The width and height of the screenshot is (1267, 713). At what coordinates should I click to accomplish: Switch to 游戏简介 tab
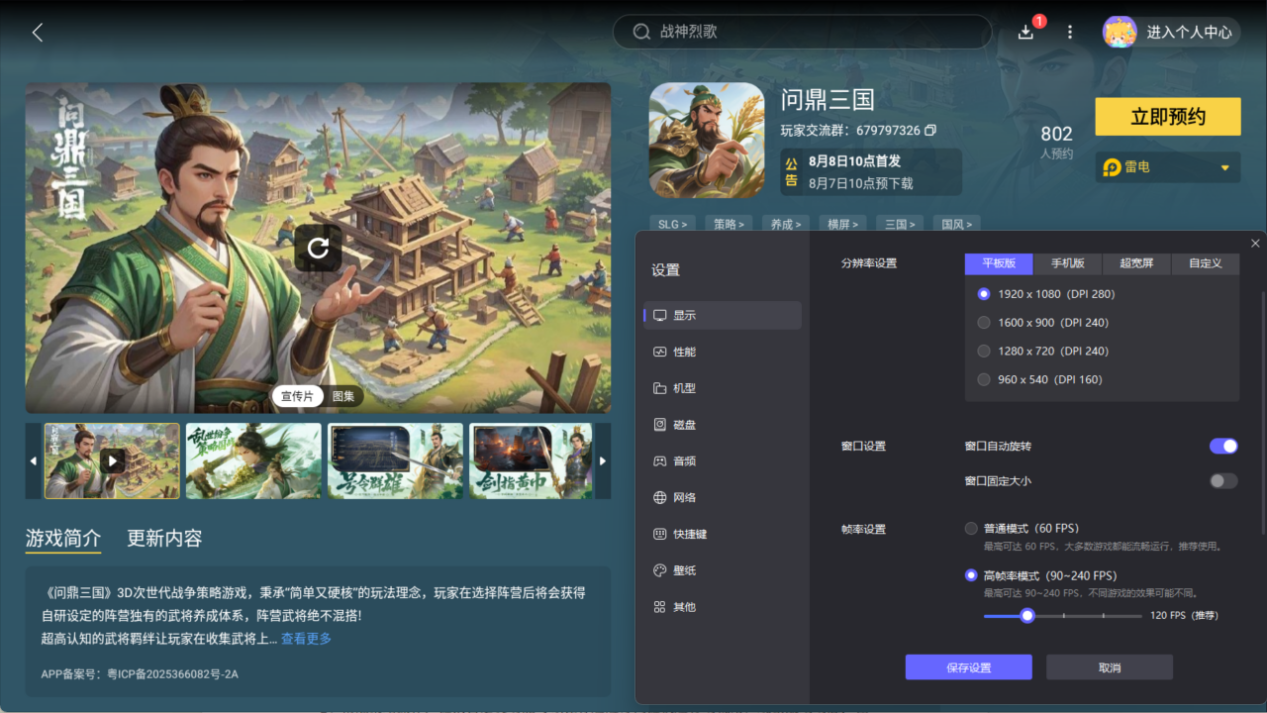click(63, 538)
